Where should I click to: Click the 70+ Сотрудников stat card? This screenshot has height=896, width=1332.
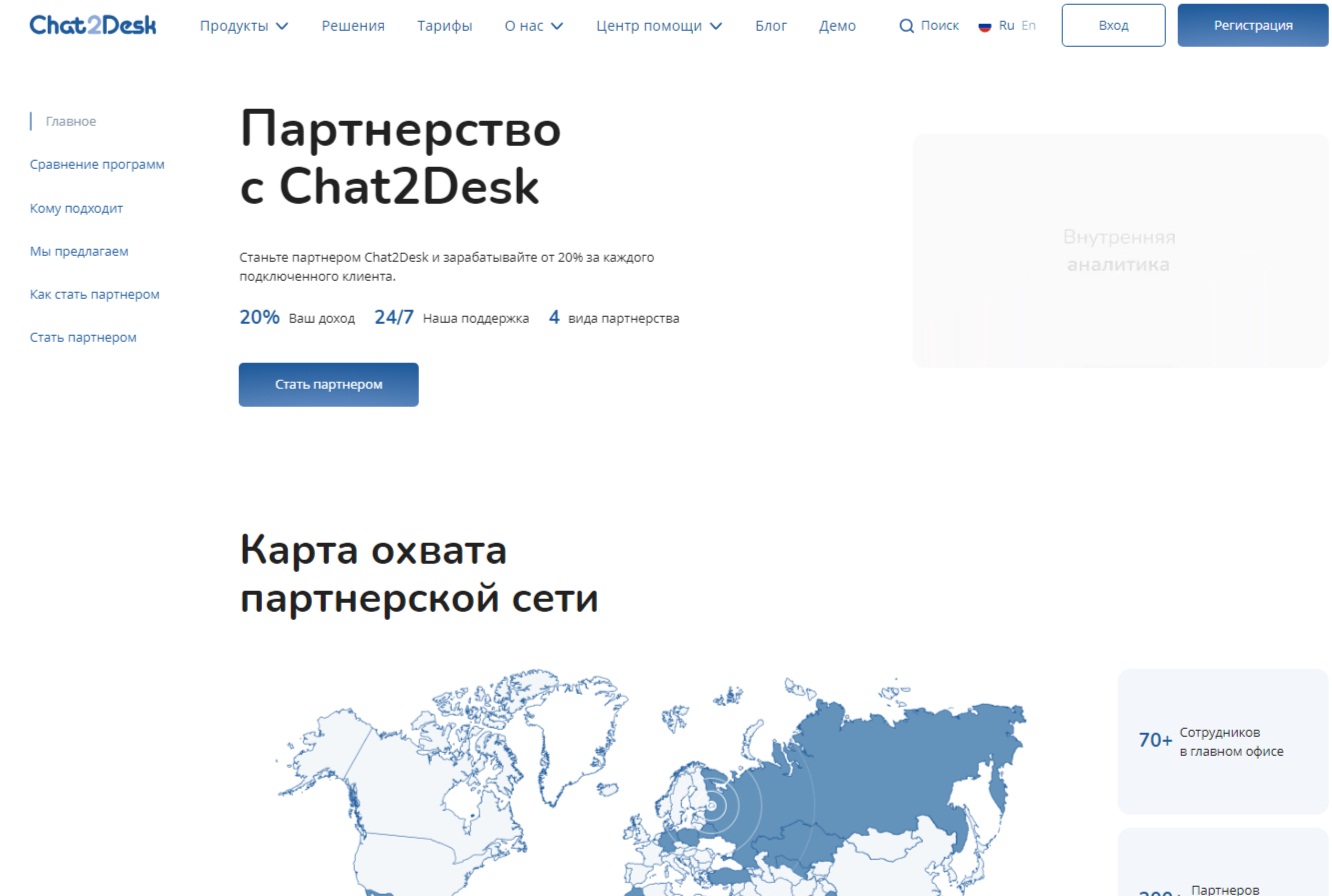coord(1223,741)
